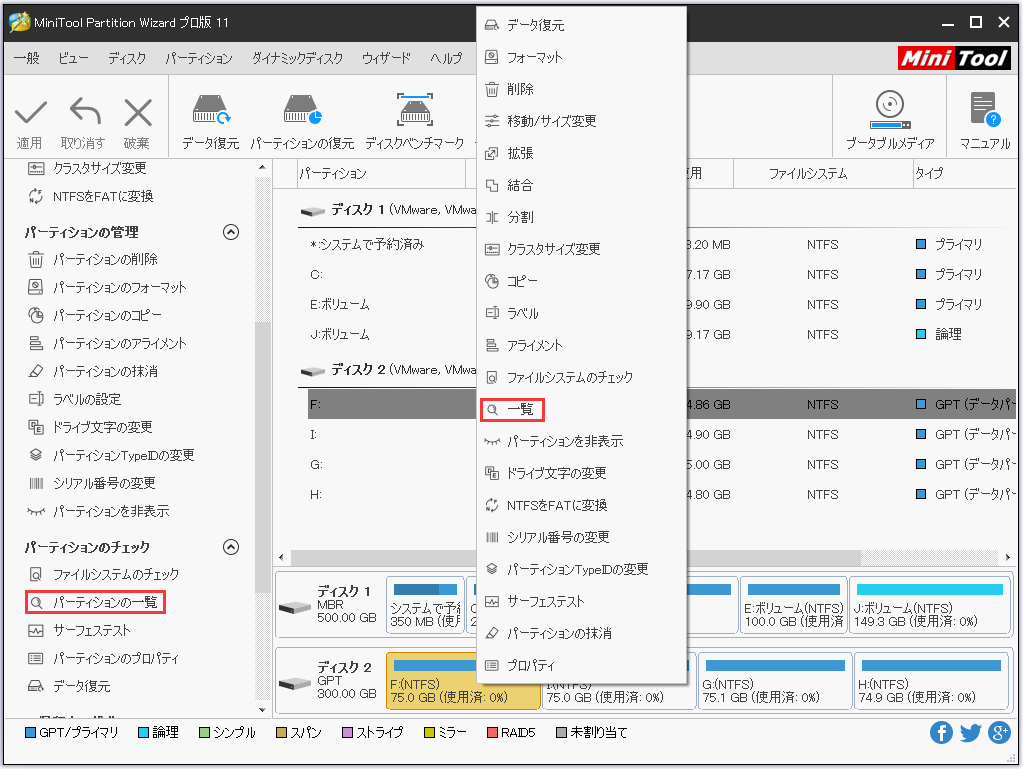Open パーティションの復元 toolbar tool

(301, 111)
